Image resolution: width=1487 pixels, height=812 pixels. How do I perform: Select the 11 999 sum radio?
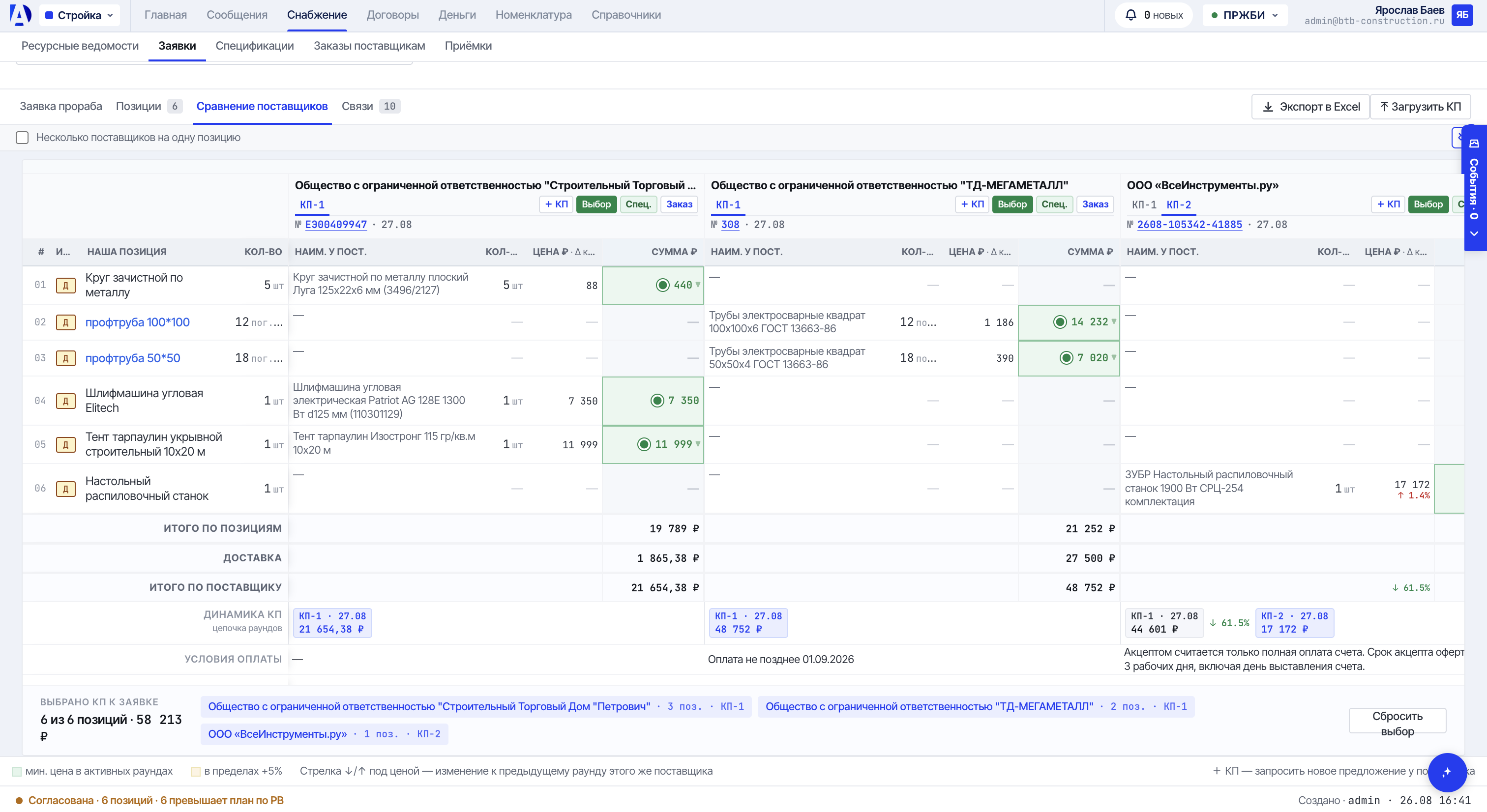pos(644,444)
